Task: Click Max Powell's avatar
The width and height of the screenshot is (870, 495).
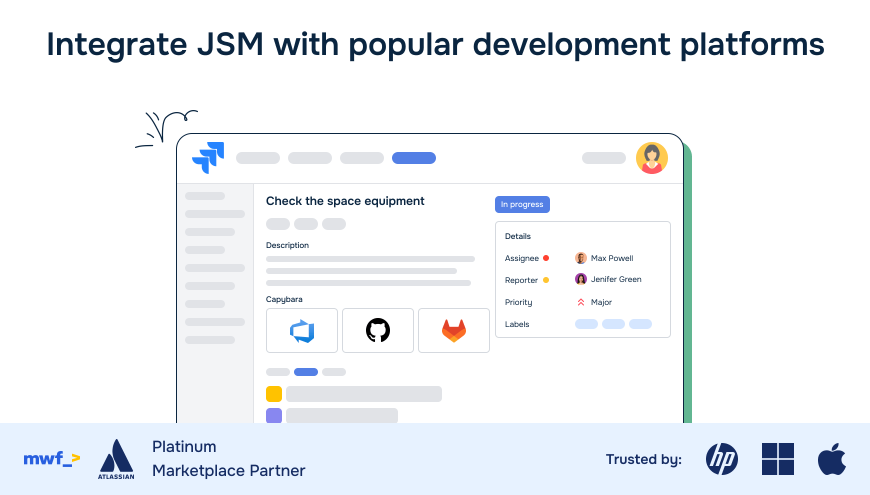Action: pyautogui.click(x=581, y=258)
